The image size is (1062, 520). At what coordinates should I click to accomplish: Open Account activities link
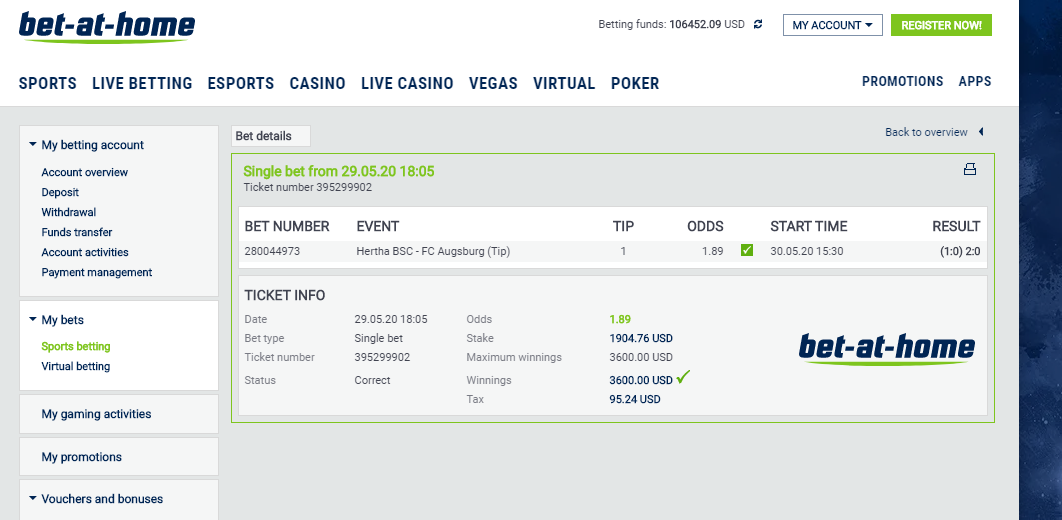click(x=85, y=252)
